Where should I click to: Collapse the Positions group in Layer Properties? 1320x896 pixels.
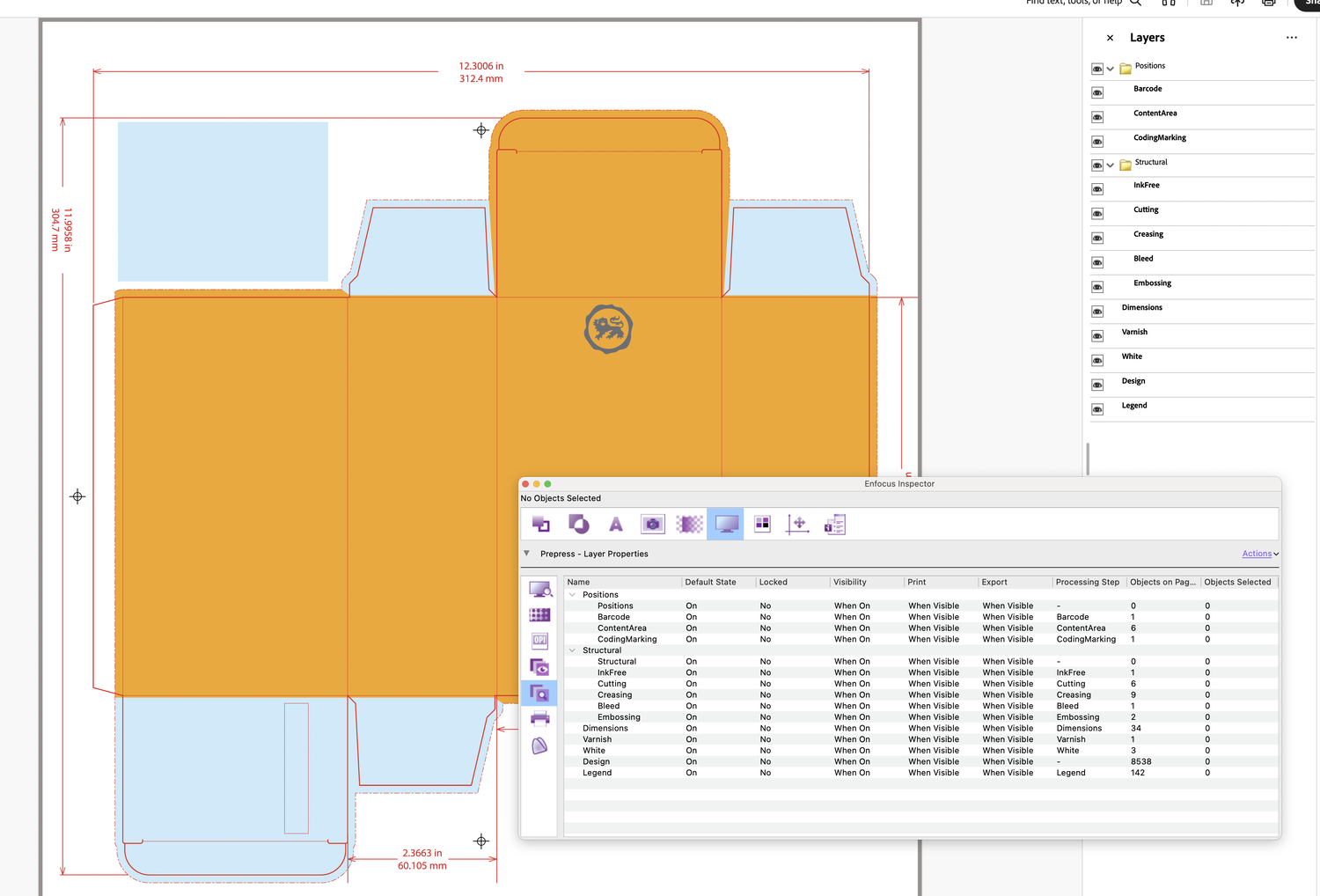(x=572, y=594)
